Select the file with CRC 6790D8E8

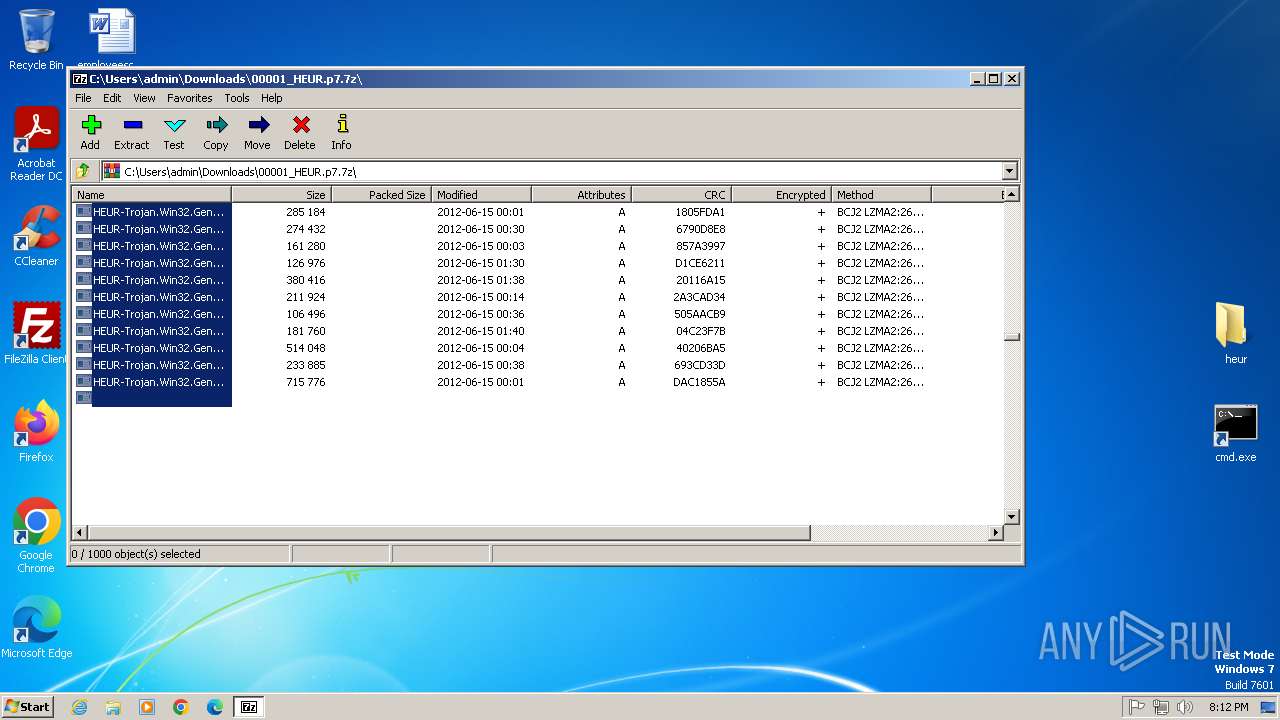538,229
